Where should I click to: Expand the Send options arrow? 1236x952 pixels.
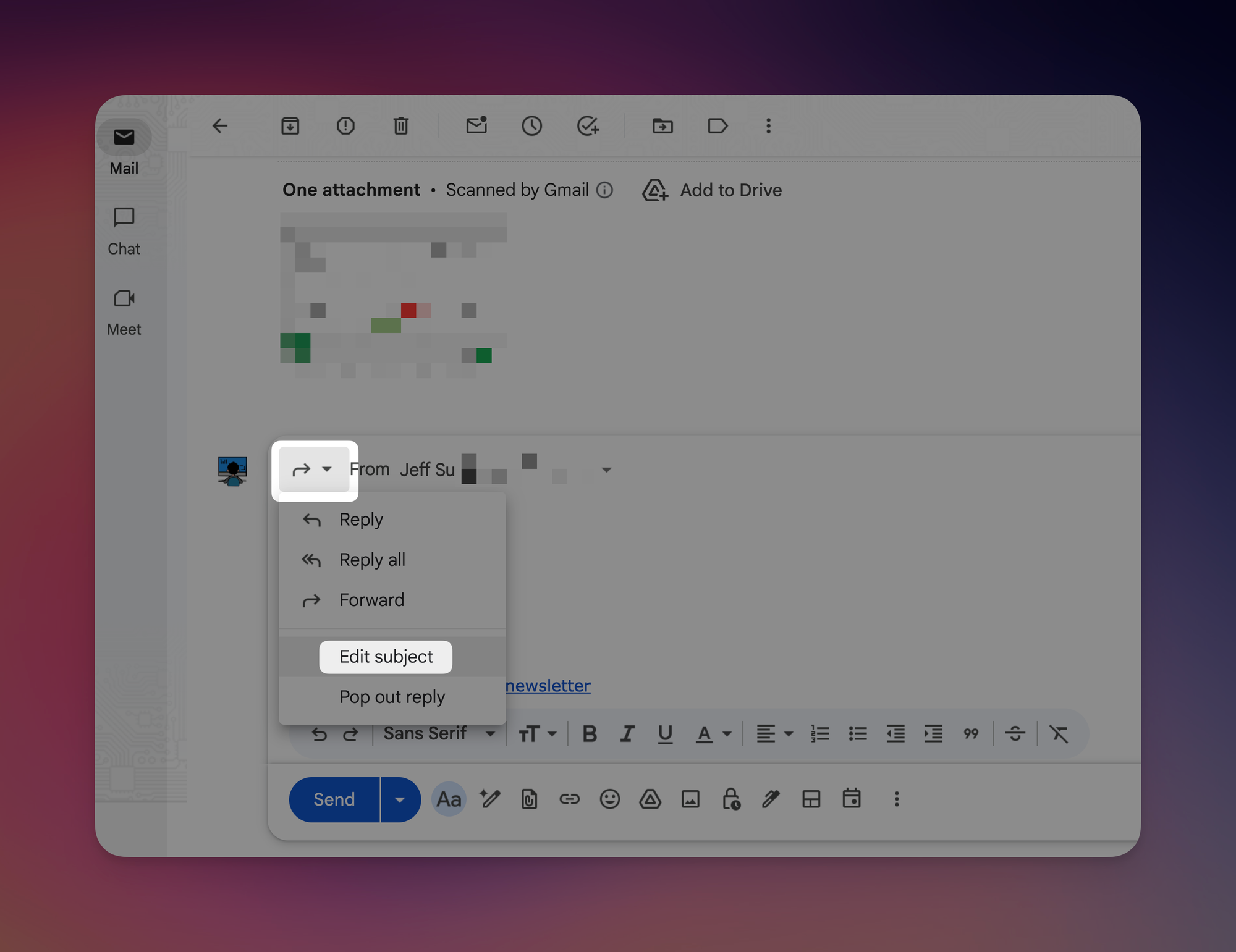click(400, 799)
